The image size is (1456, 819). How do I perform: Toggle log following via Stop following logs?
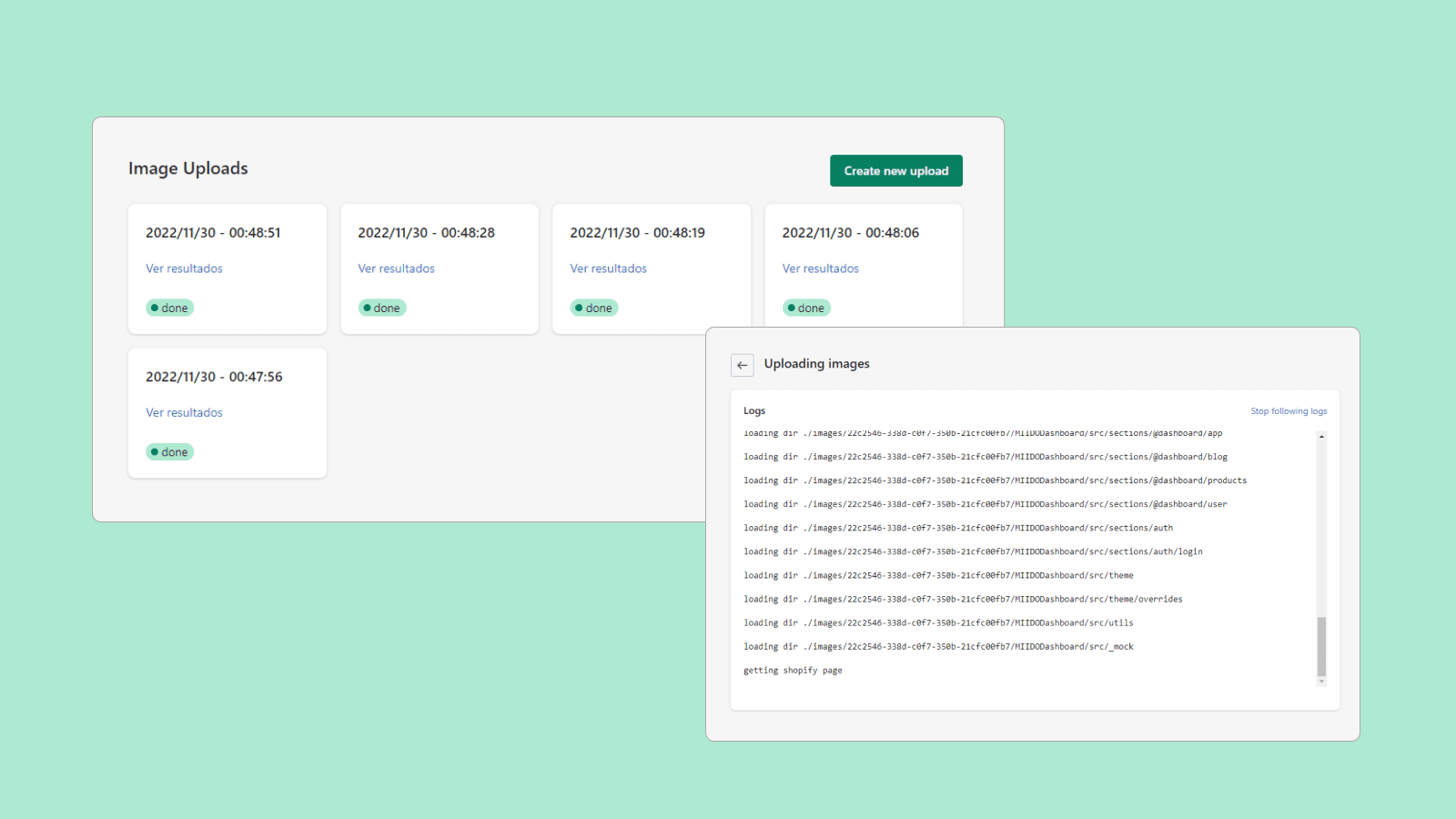1289,410
